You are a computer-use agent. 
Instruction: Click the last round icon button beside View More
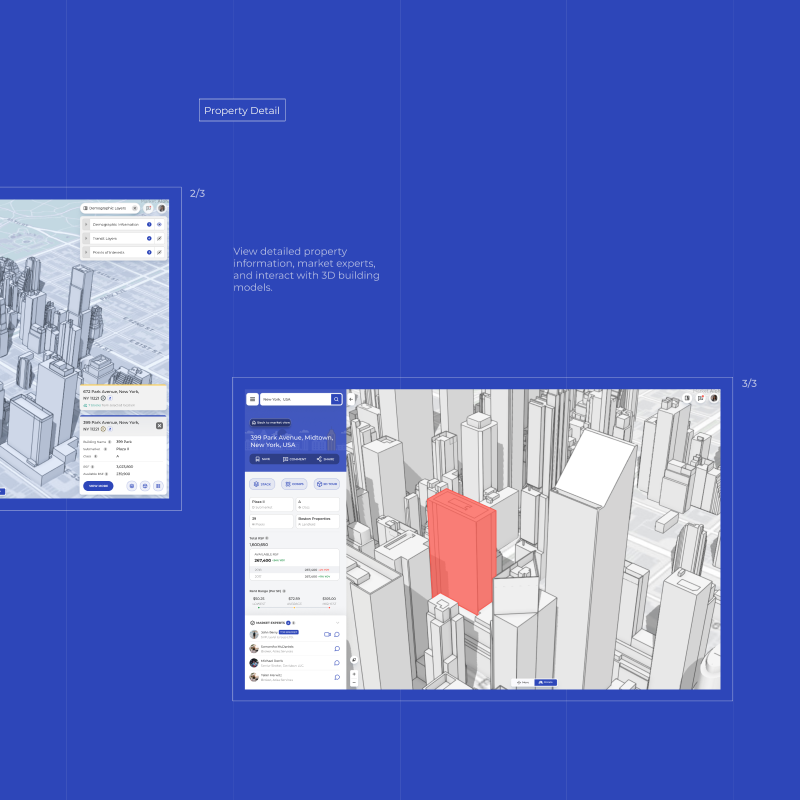[158, 486]
